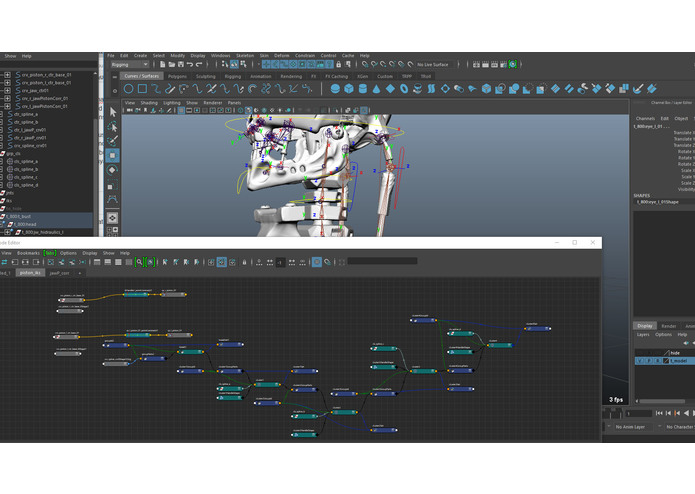Activate the Rotate tool in toolbox

[113, 170]
